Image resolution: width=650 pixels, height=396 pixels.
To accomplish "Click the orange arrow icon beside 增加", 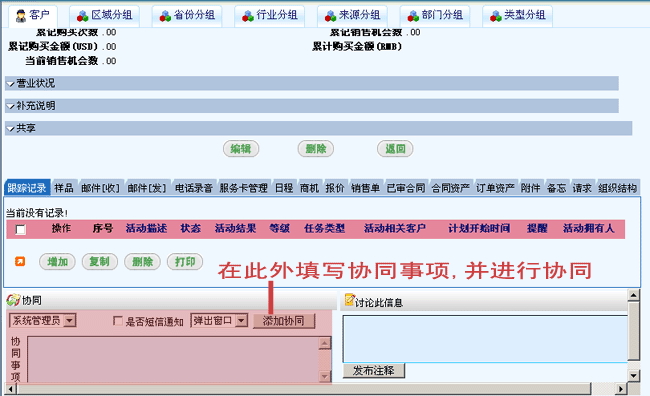I will click(x=20, y=261).
